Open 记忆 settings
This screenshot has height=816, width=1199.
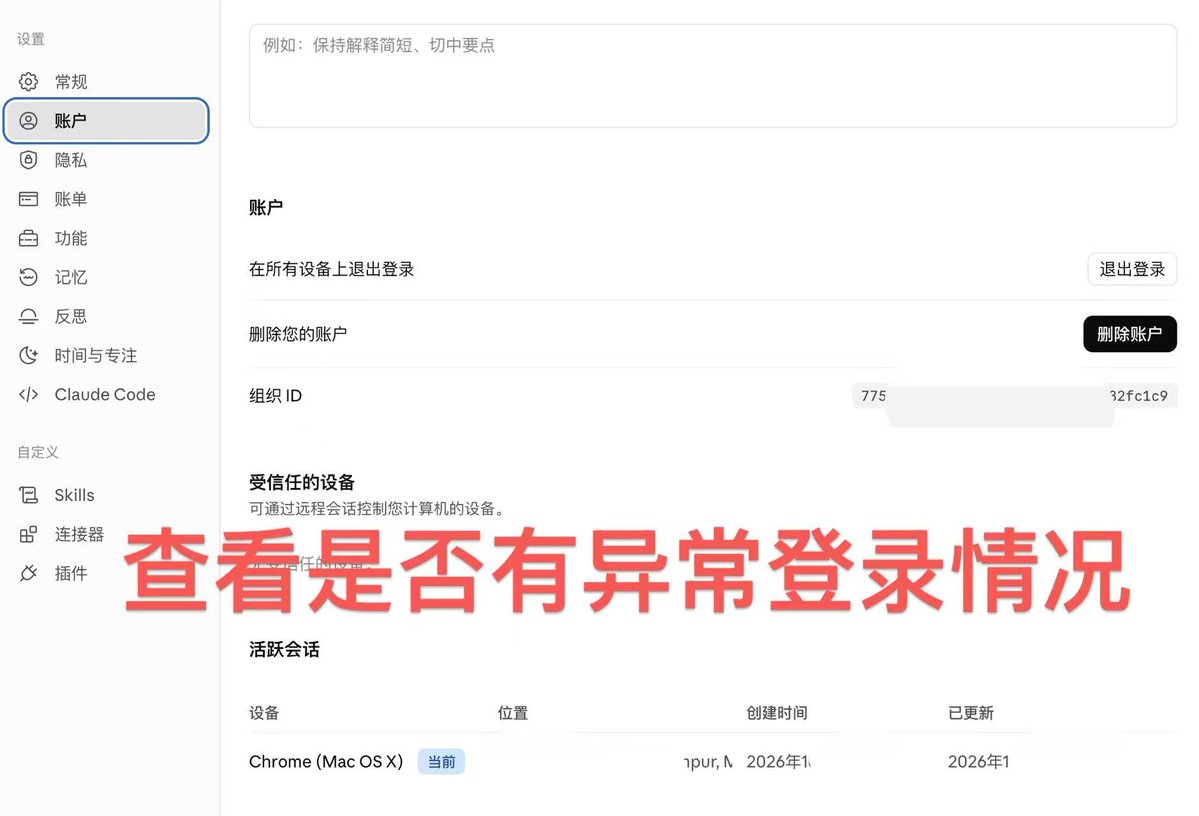click(106, 277)
